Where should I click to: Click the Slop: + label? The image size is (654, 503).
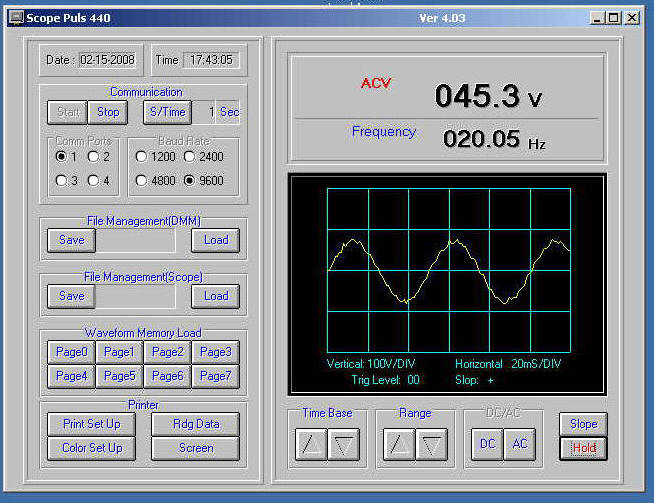474,380
